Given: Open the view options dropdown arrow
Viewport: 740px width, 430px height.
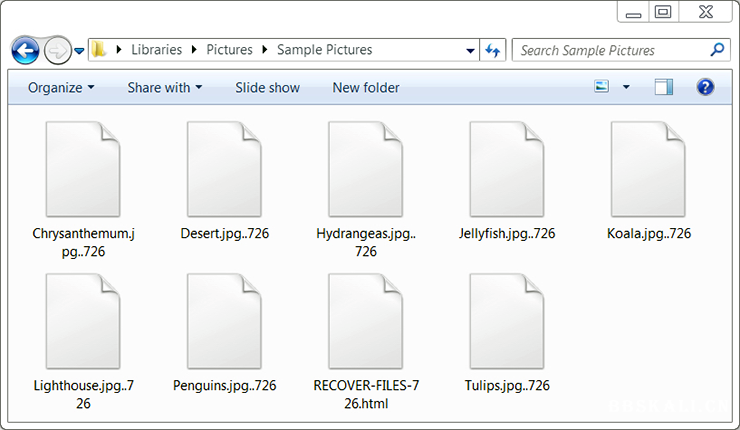Looking at the screenshot, I should [626, 87].
